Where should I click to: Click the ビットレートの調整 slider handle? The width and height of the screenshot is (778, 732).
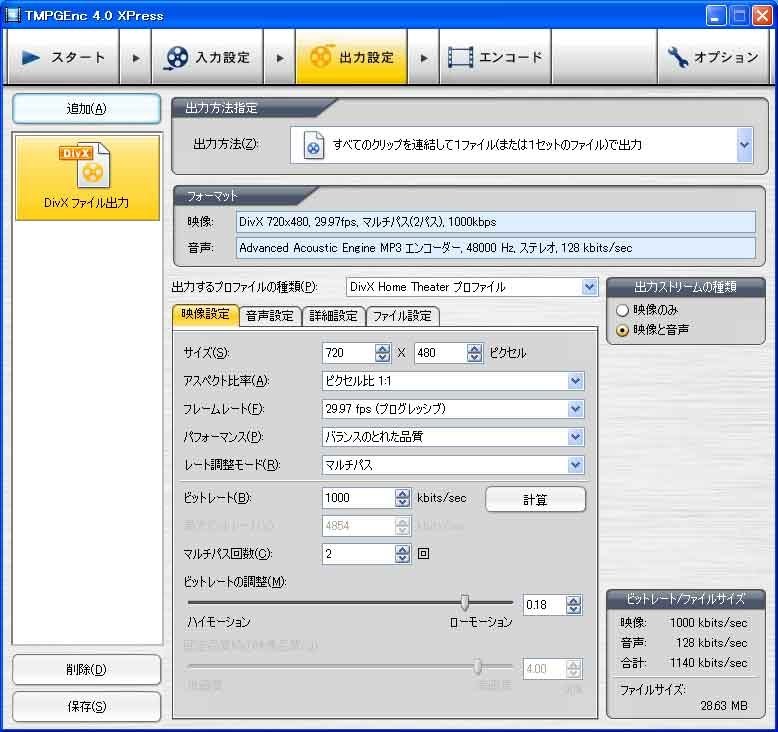pos(464,602)
